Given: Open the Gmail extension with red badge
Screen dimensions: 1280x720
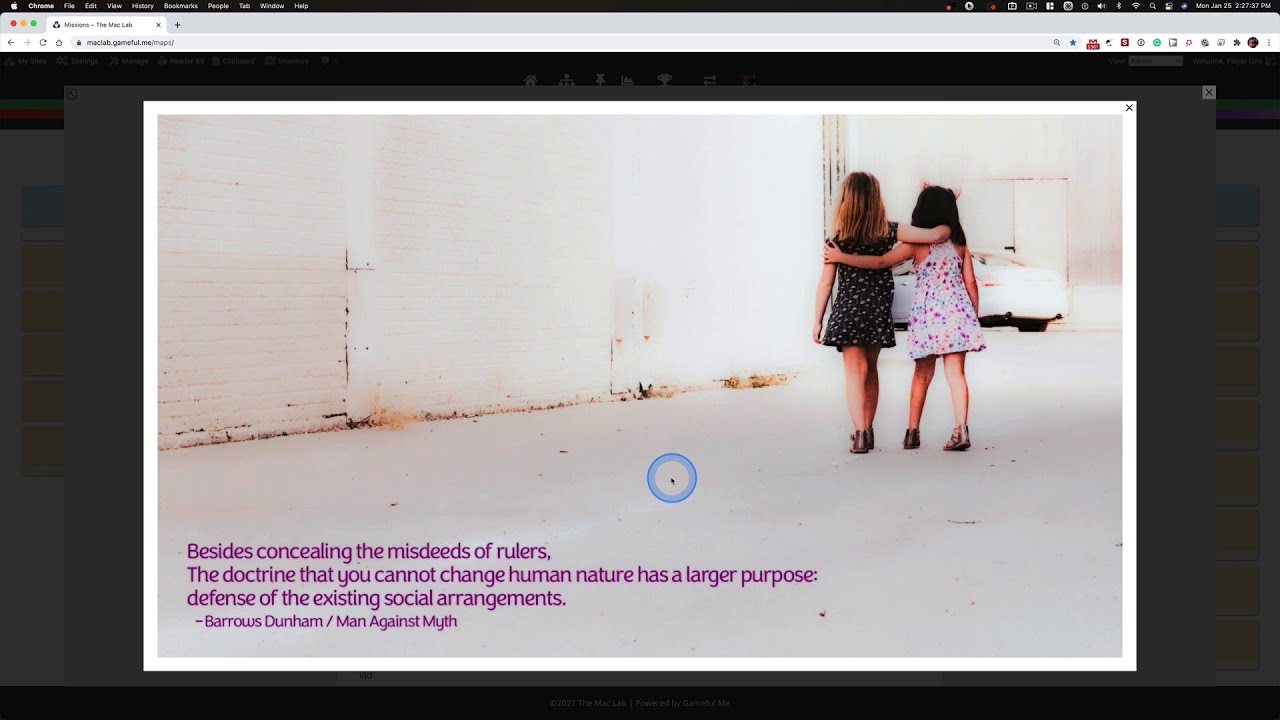Looking at the screenshot, I should [x=1093, y=44].
